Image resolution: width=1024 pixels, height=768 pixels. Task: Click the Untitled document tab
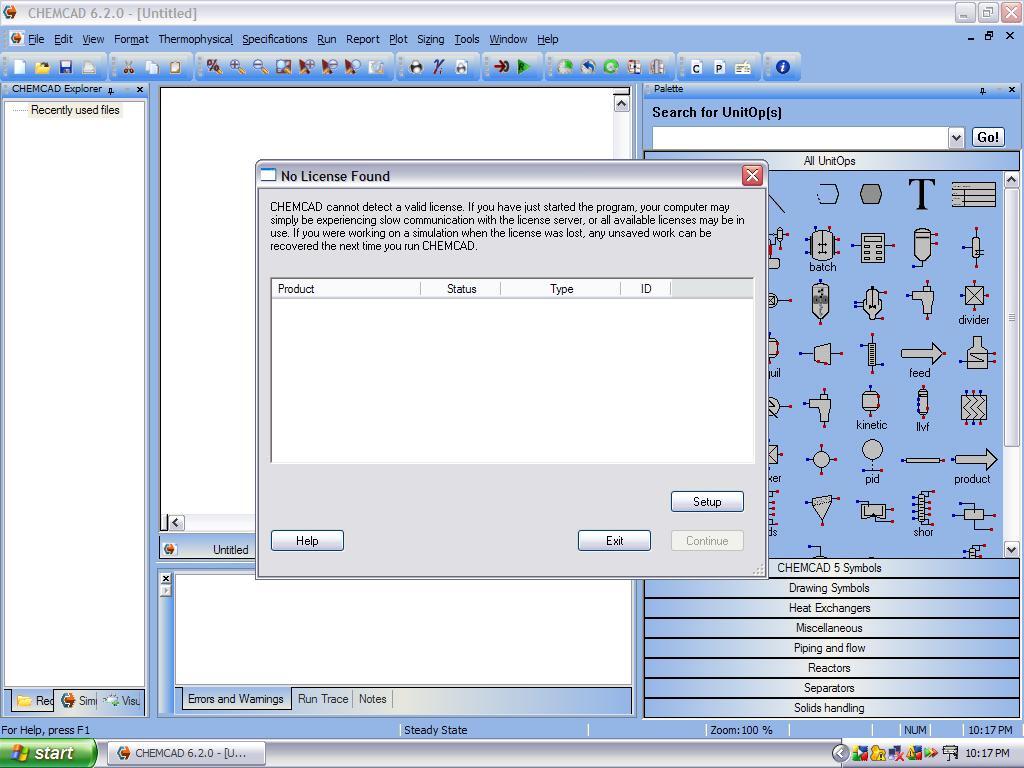[x=209, y=549]
